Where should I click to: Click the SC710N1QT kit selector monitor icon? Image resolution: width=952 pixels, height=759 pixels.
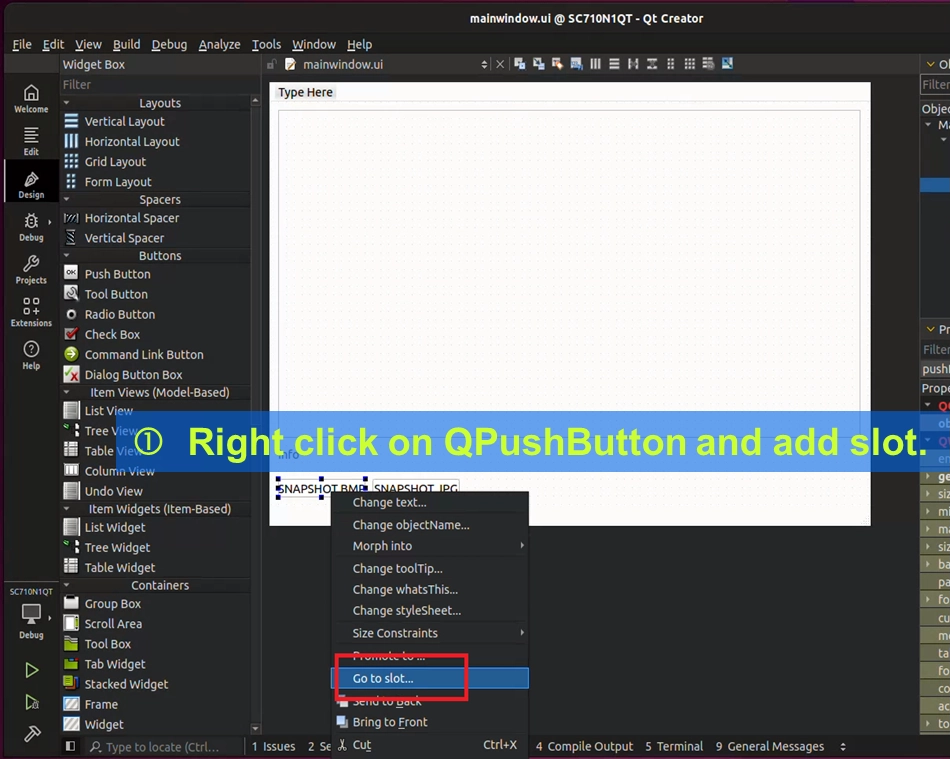[x=31, y=614]
